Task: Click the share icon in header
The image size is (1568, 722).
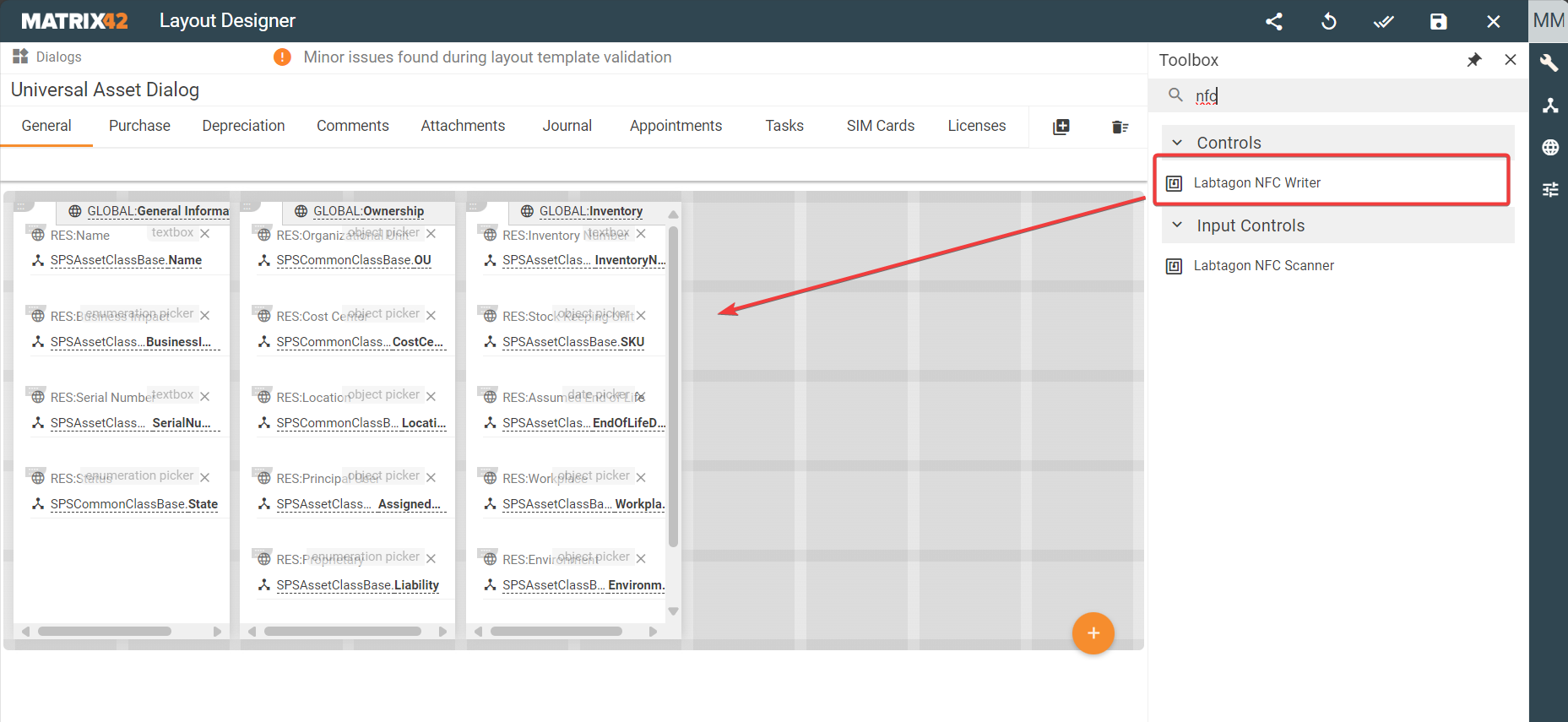Action: [x=1274, y=22]
